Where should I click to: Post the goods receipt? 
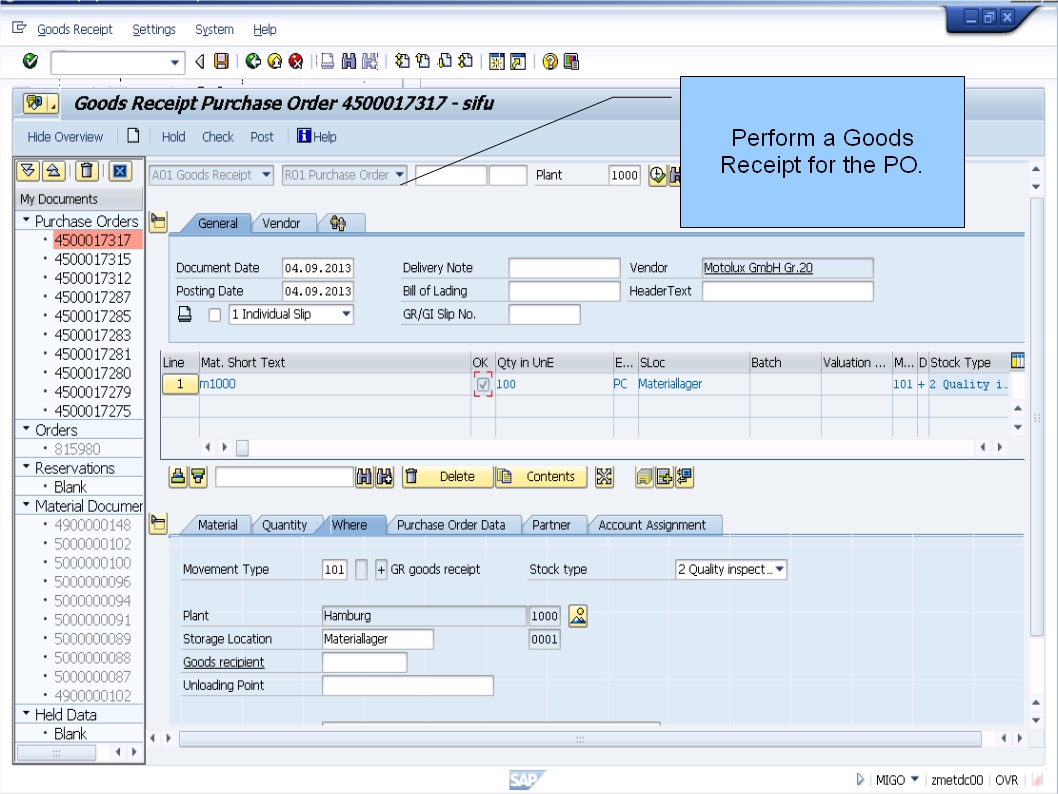[x=262, y=136]
